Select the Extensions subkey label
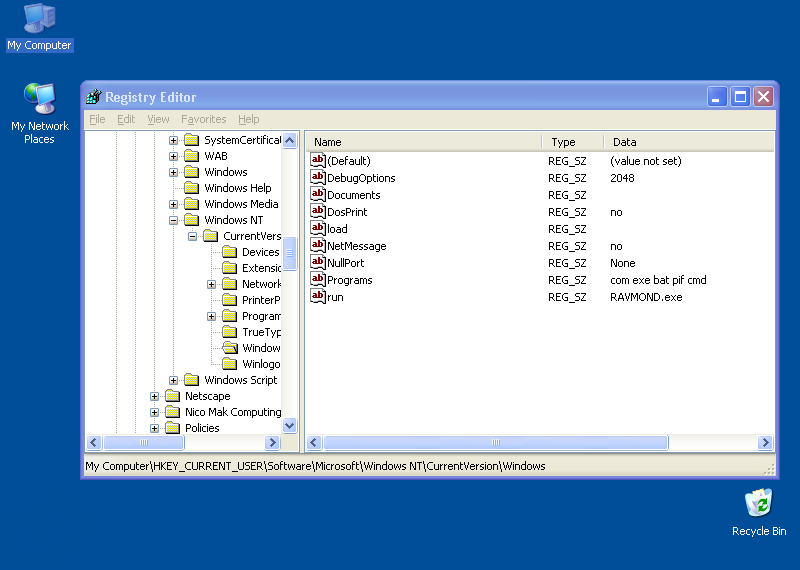This screenshot has width=800, height=570. pyautogui.click(x=261, y=268)
